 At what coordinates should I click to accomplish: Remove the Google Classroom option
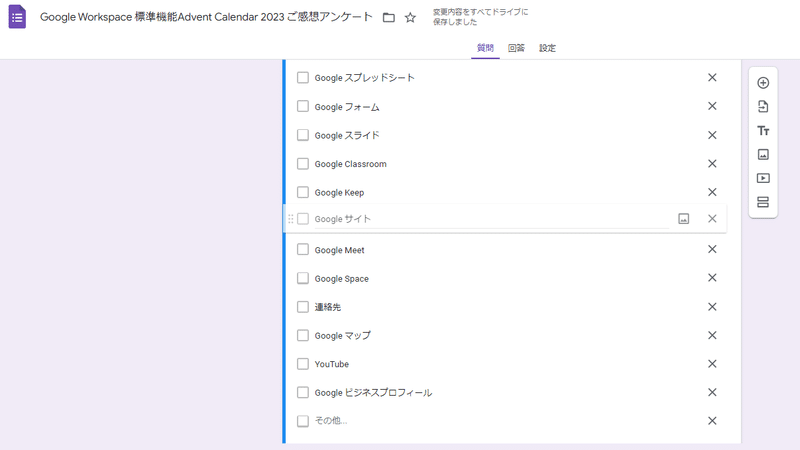click(712, 164)
